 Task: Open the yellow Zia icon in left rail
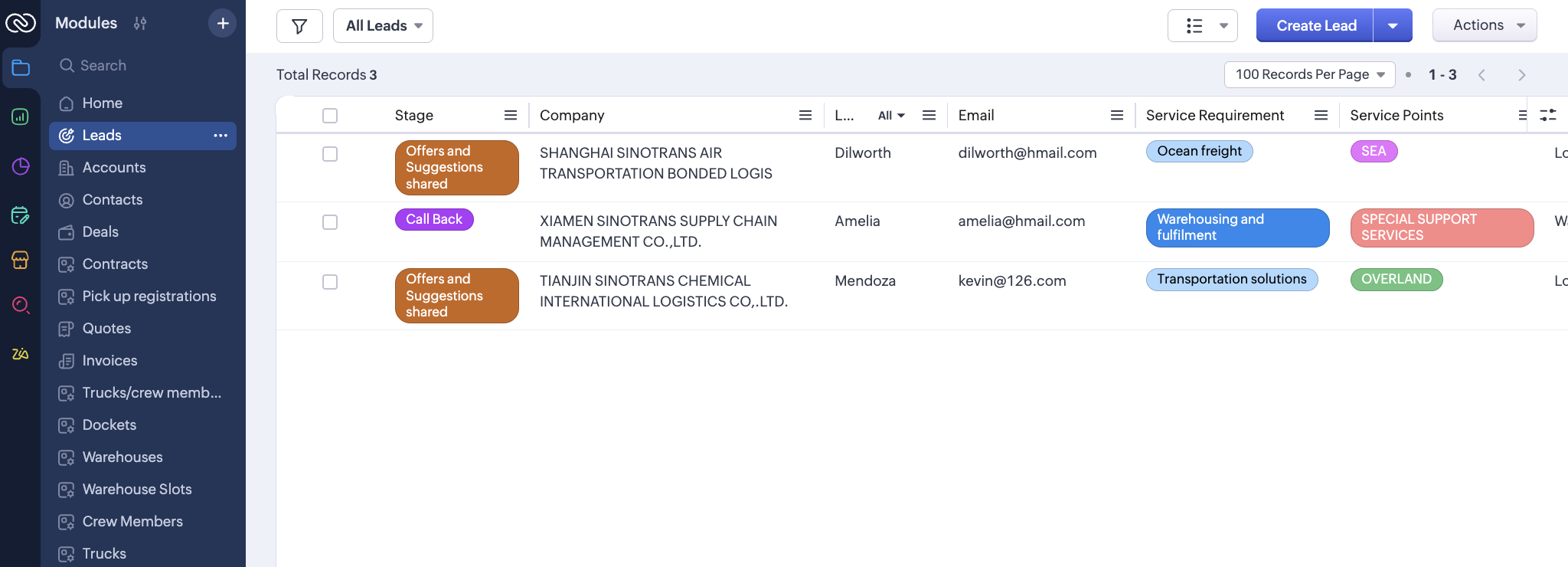pyautogui.click(x=21, y=353)
